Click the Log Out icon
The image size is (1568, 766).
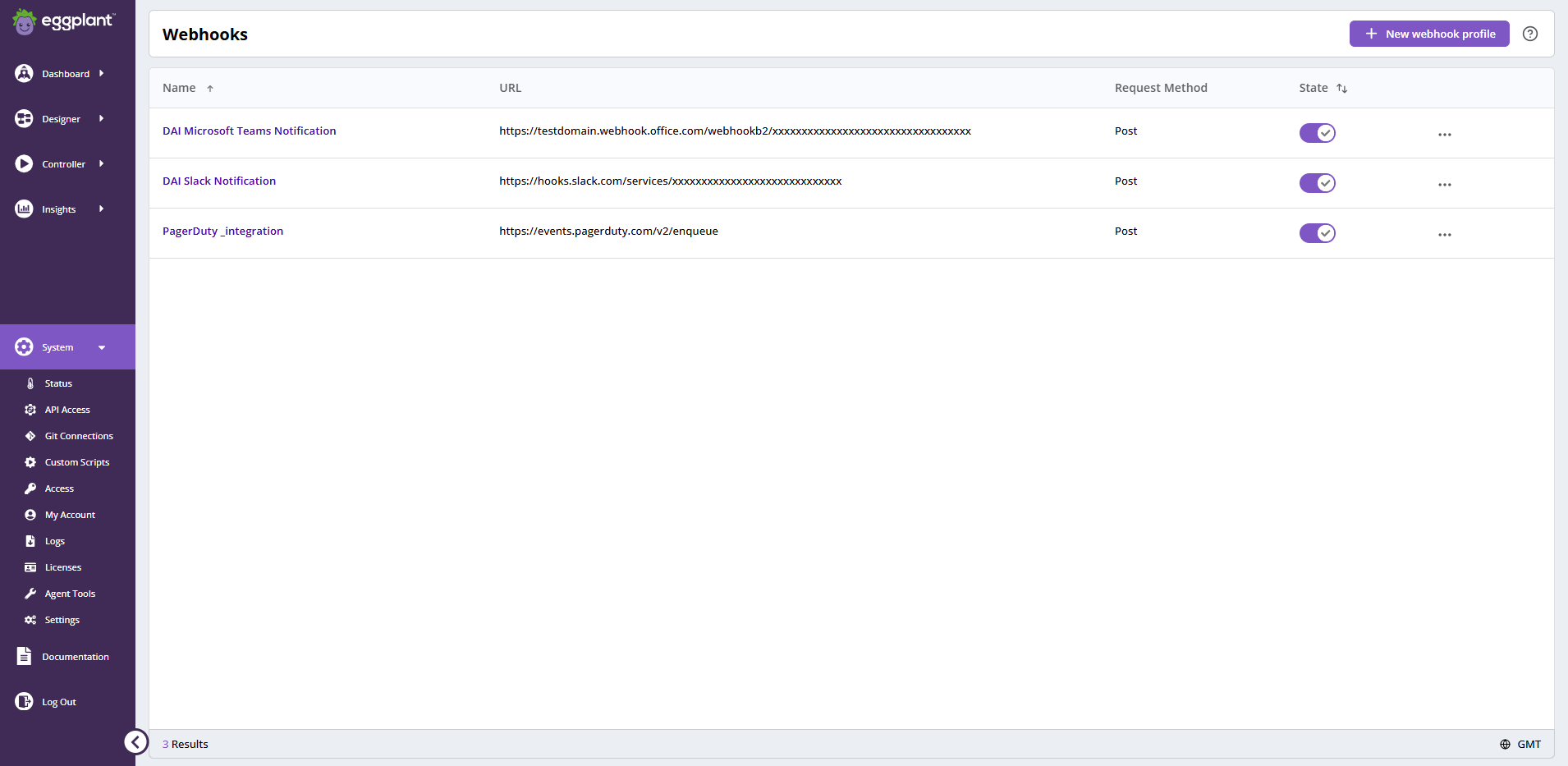24,701
